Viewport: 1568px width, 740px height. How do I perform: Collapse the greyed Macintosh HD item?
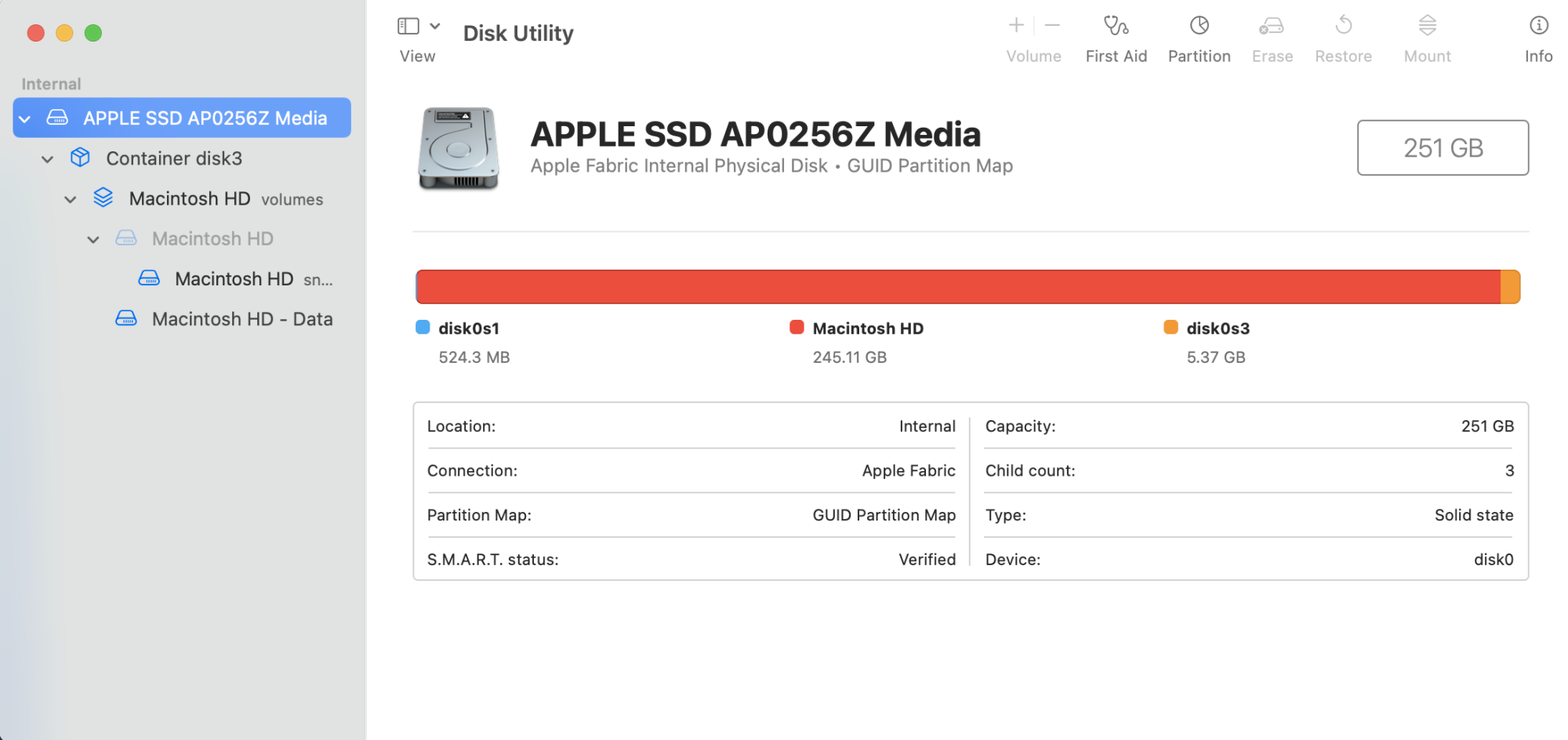click(93, 239)
